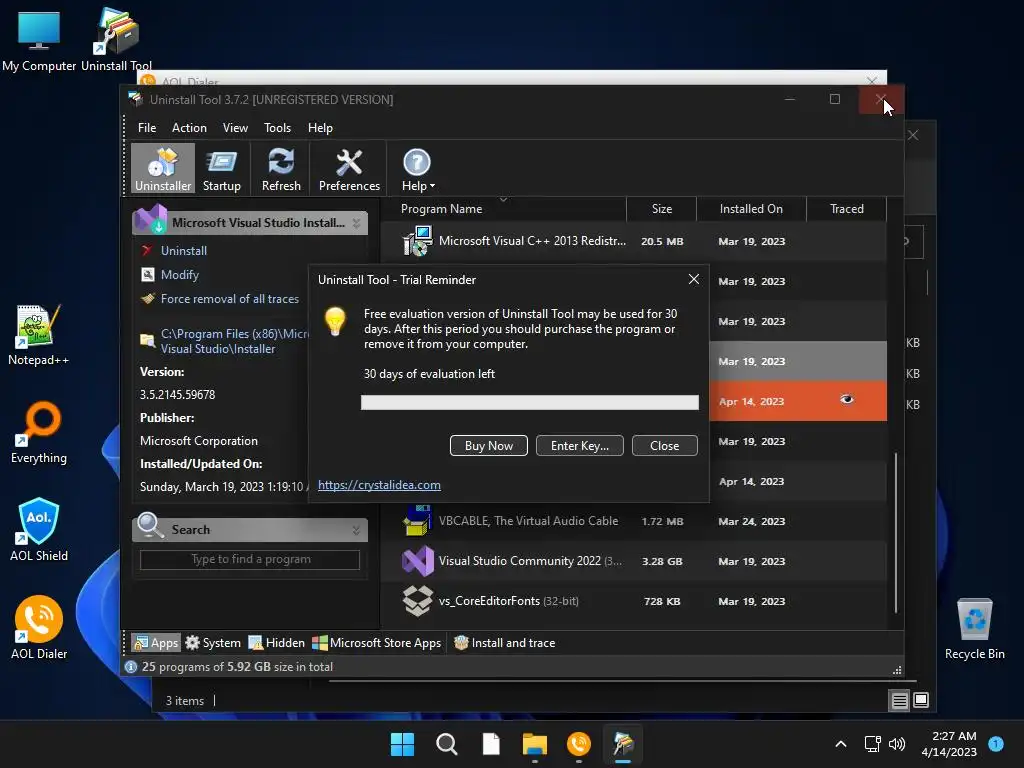The height and width of the screenshot is (768, 1024).
Task: Click the traced eye icon in orange row
Action: (x=846, y=400)
